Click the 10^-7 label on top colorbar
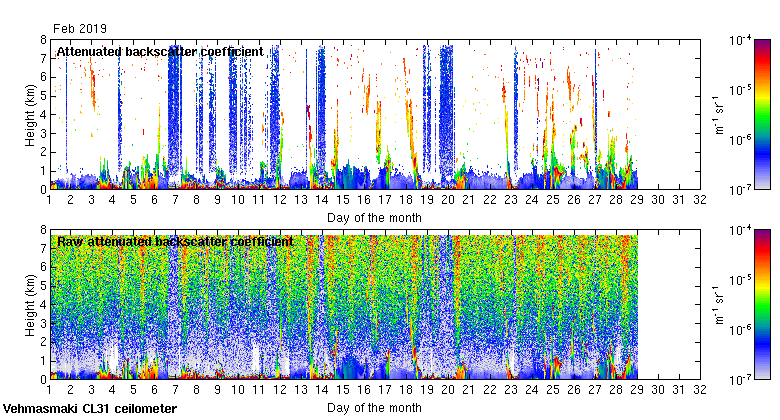The height and width of the screenshot is (420, 780). [740, 190]
